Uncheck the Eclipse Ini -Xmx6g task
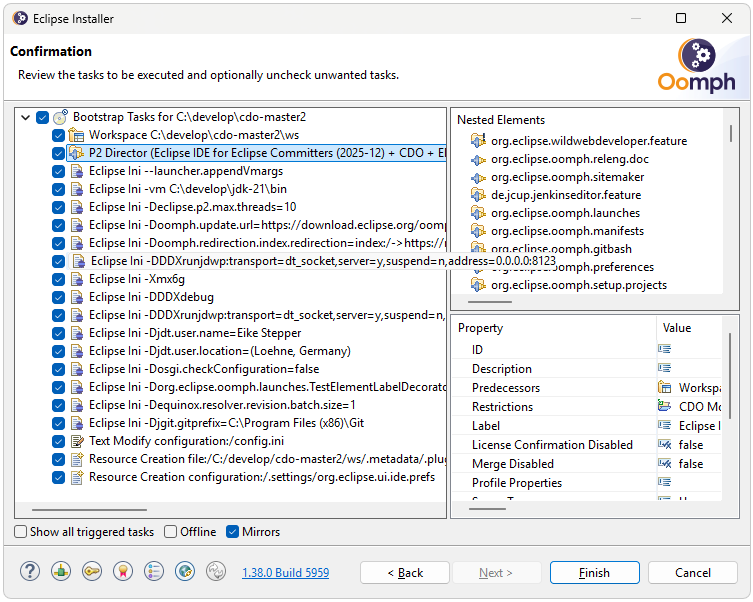Image resolution: width=753 pixels, height=602 pixels. (59, 279)
